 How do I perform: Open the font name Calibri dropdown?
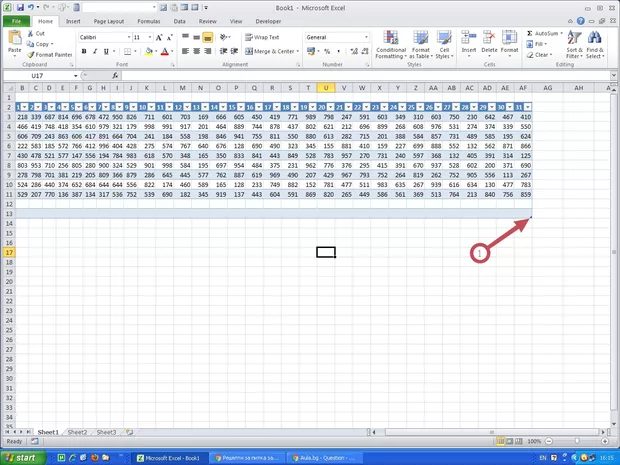pos(126,37)
